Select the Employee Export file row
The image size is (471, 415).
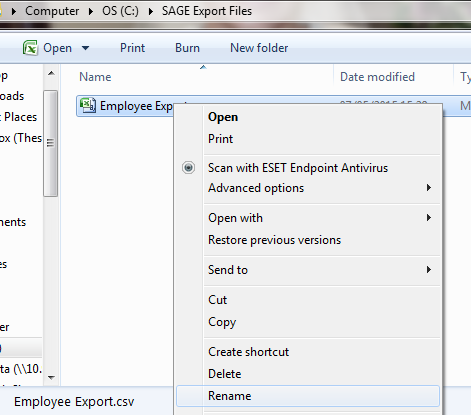point(273,106)
